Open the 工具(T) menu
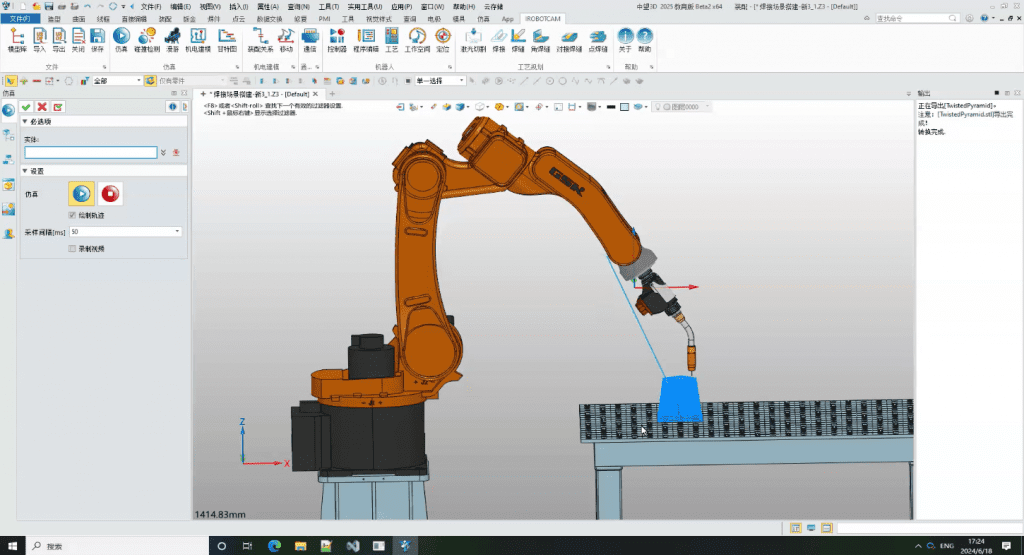 point(328,6)
